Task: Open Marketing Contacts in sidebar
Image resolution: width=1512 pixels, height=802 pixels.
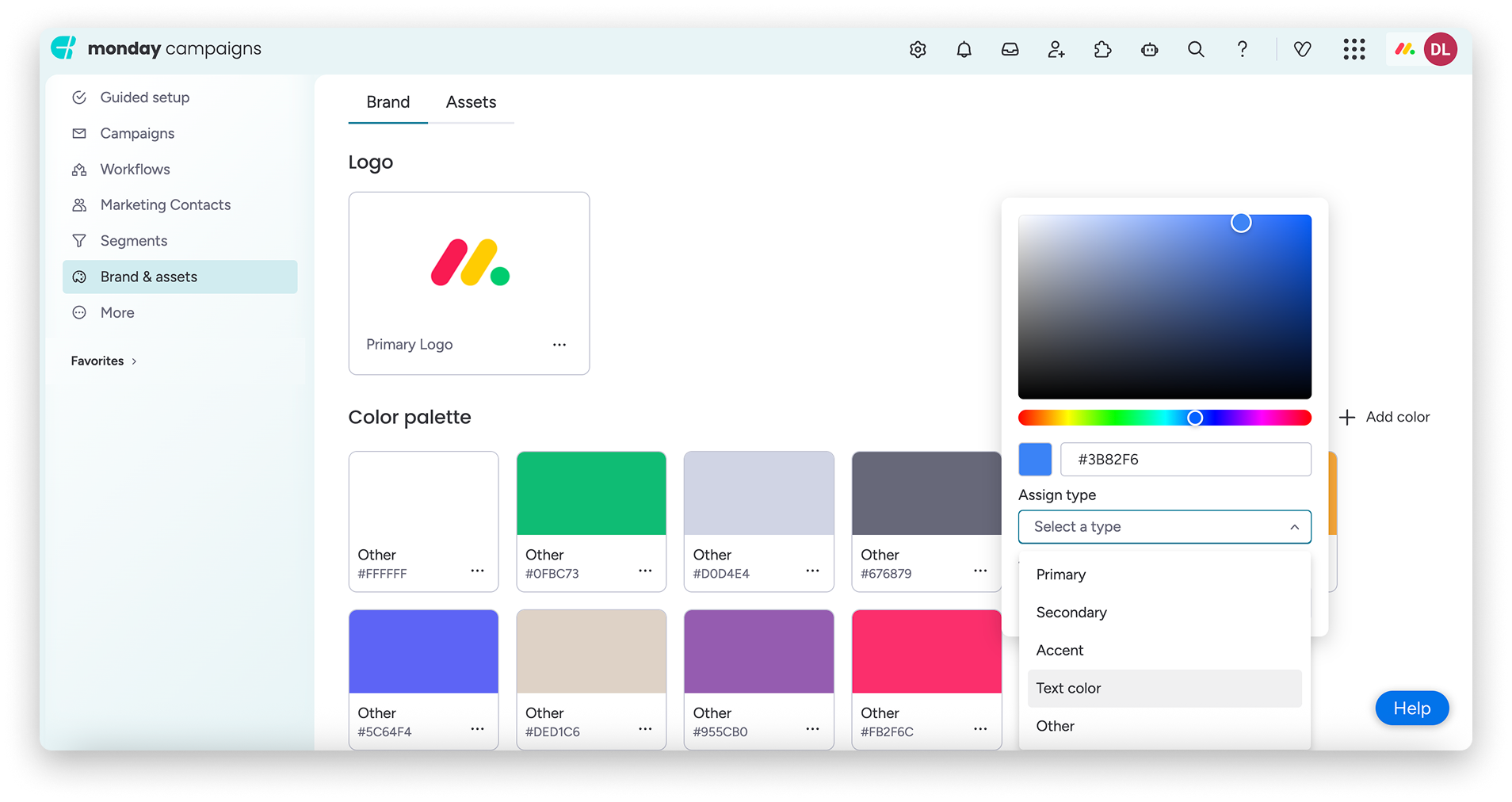Action: click(x=180, y=204)
